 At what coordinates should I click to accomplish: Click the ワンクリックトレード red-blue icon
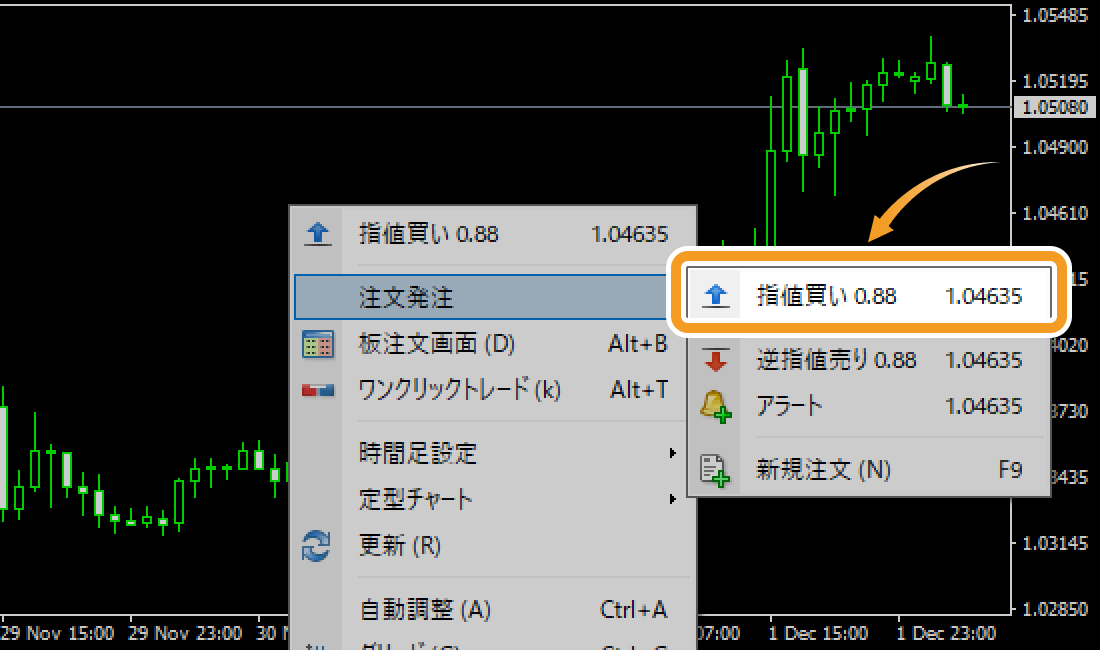coord(318,390)
